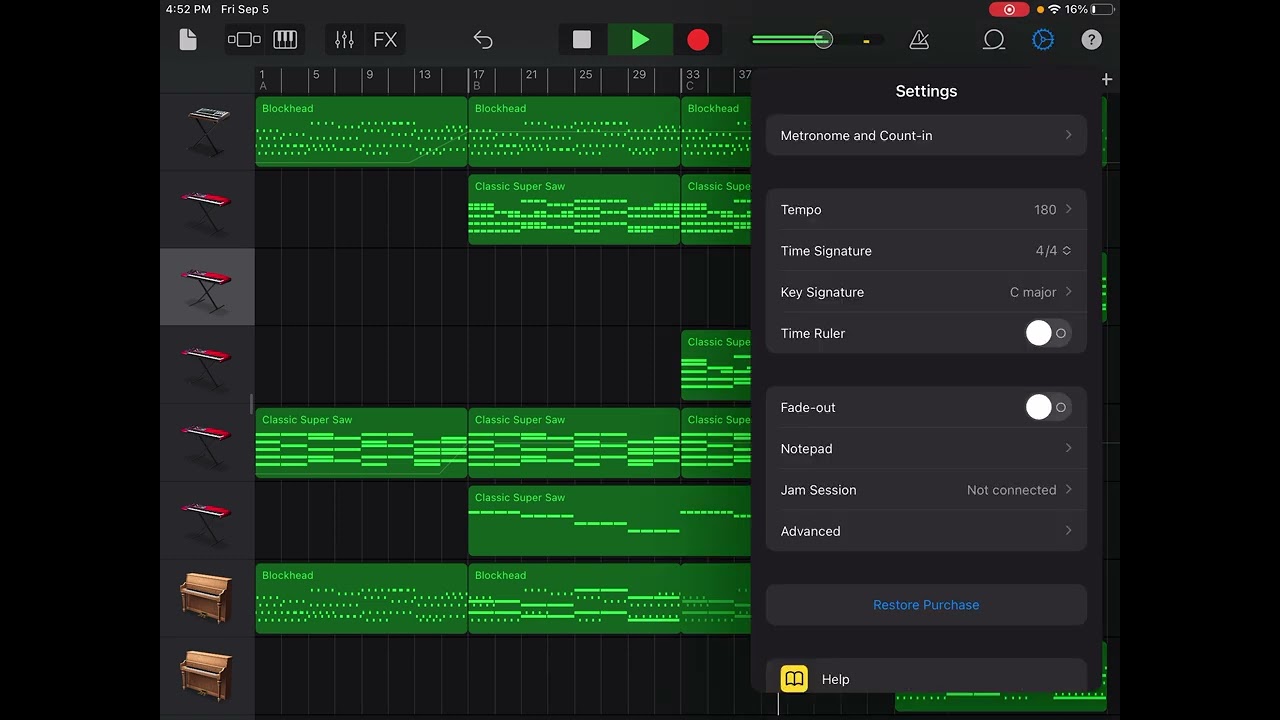
Task: Click the battery indicator in status bar
Action: (x=1102, y=9)
